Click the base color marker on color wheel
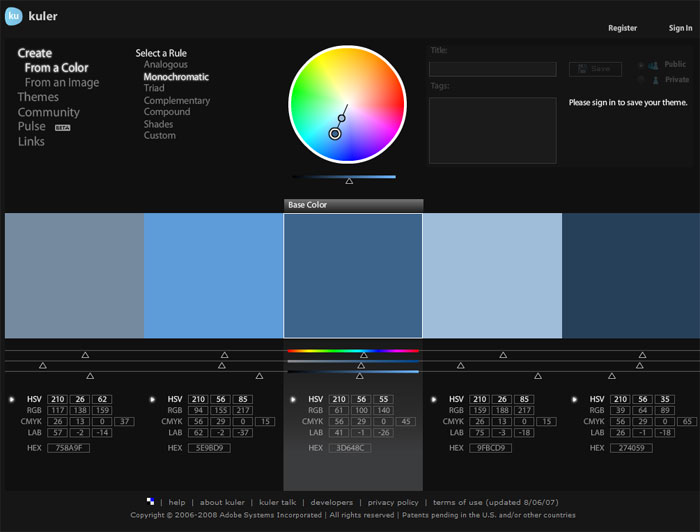Viewport: 700px width, 532px height. pyautogui.click(x=335, y=133)
